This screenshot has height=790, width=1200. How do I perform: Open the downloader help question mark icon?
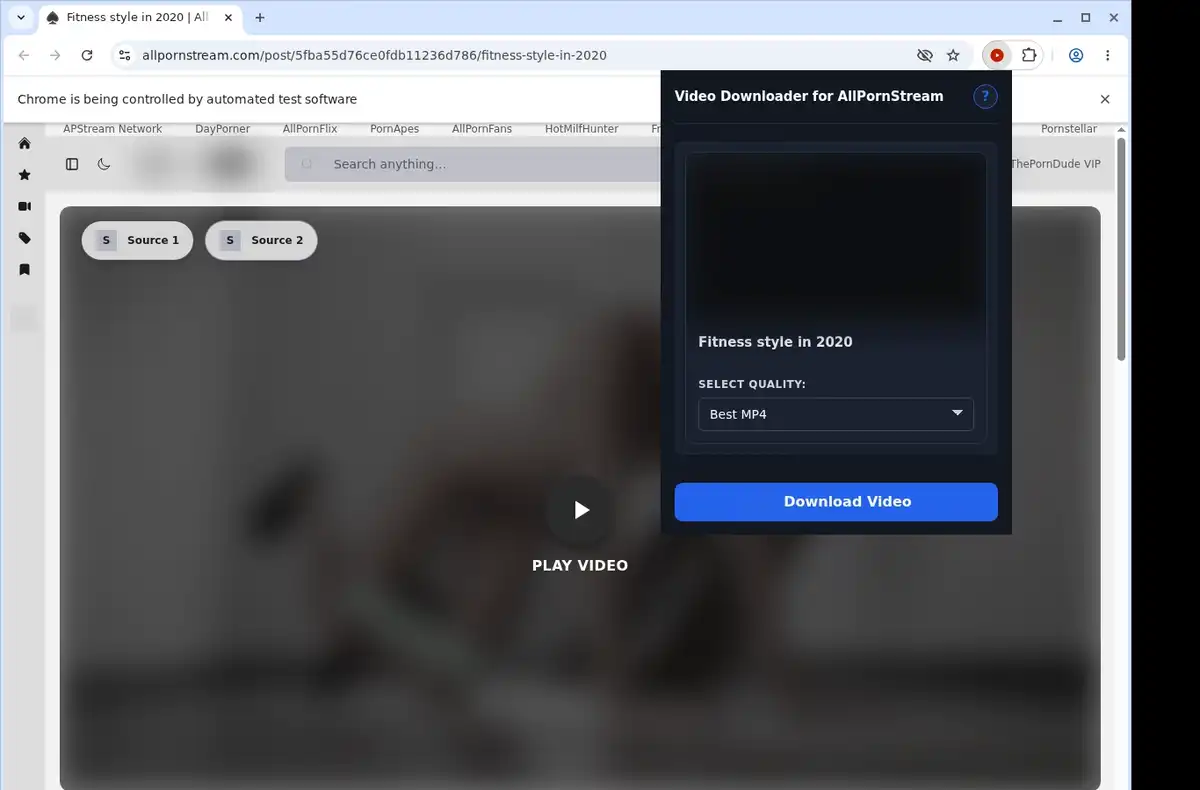(x=985, y=96)
